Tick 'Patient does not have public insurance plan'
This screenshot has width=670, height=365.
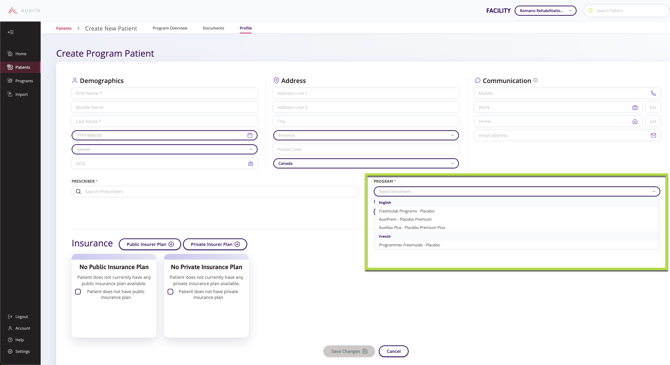78,291
